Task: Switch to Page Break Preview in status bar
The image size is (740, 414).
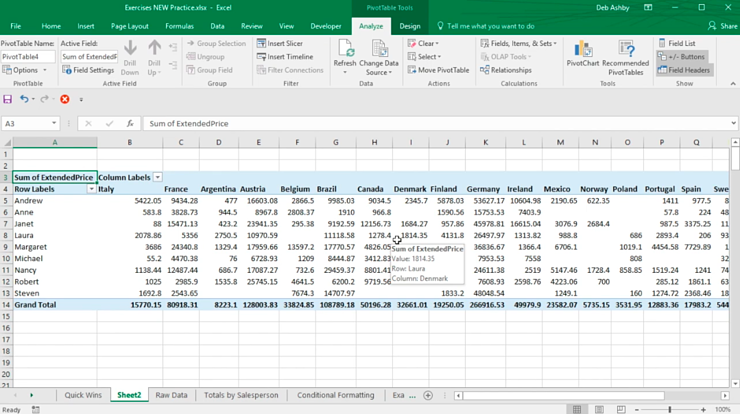Action: [x=621, y=409]
